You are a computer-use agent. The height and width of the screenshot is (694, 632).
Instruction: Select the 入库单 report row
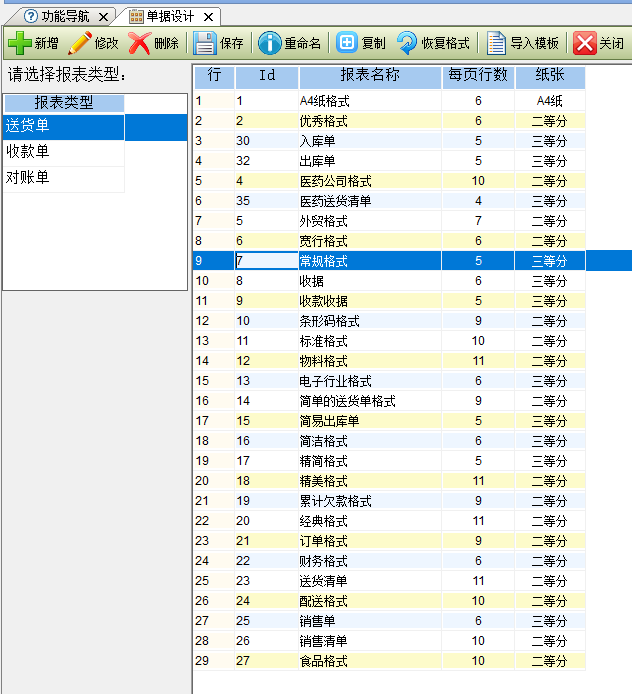point(389,141)
